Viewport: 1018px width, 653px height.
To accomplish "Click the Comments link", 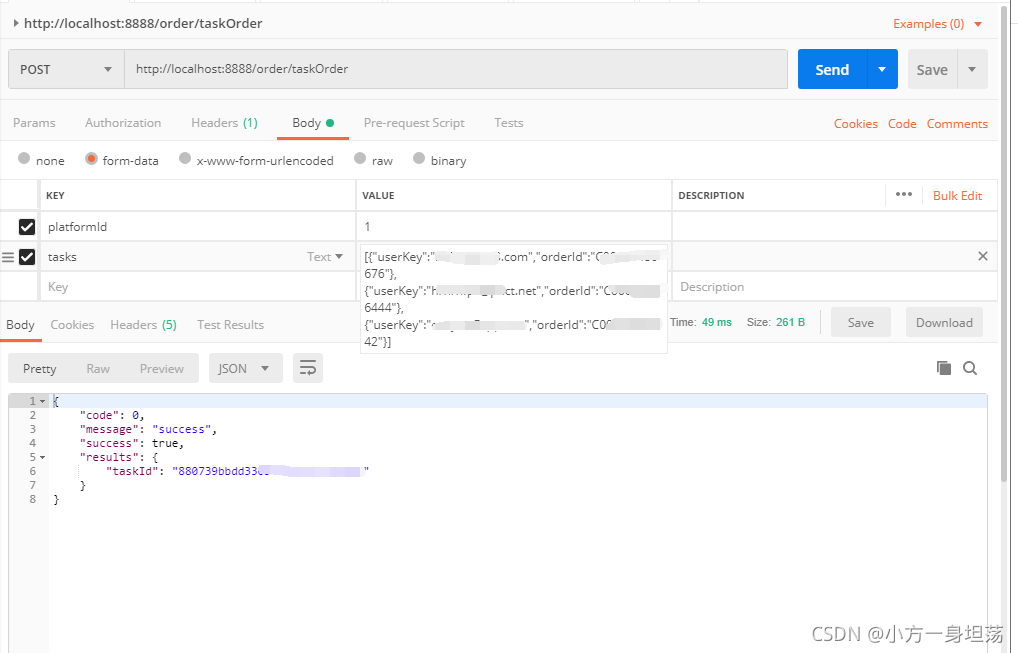I will tap(957, 124).
